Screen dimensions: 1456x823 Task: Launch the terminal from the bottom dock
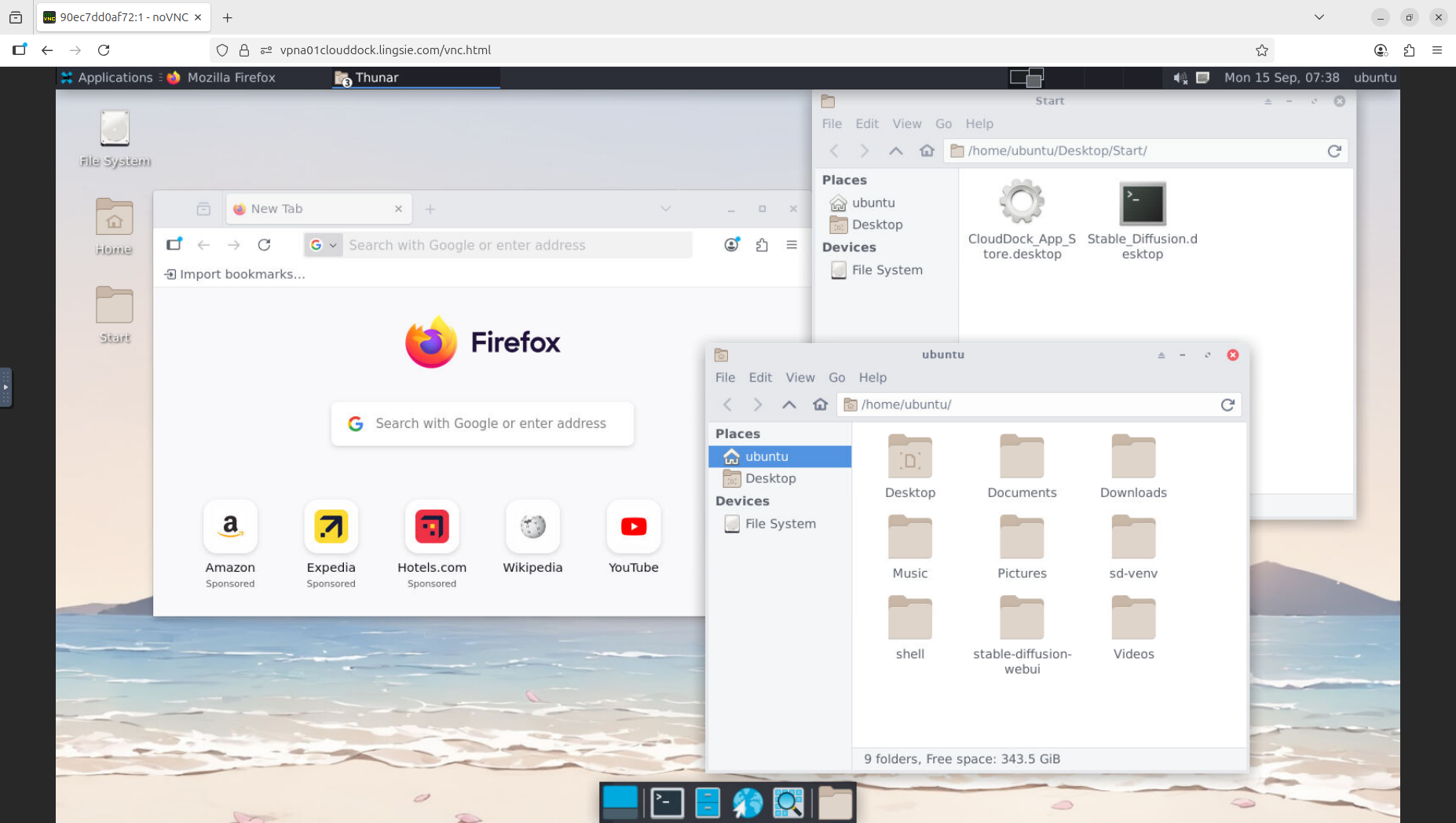tap(667, 803)
